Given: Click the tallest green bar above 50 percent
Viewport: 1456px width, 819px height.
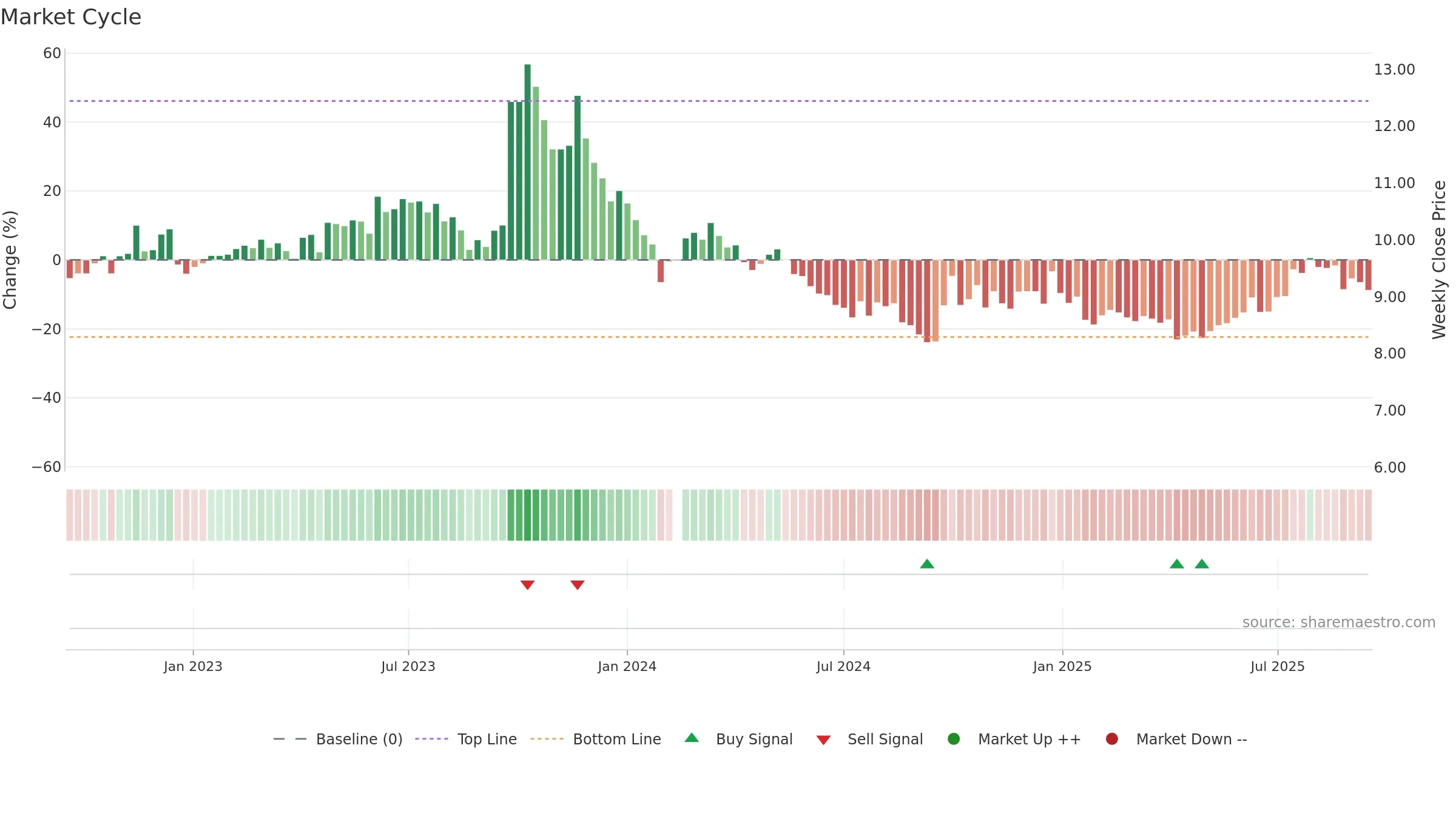Looking at the screenshot, I should pyautogui.click(x=527, y=162).
